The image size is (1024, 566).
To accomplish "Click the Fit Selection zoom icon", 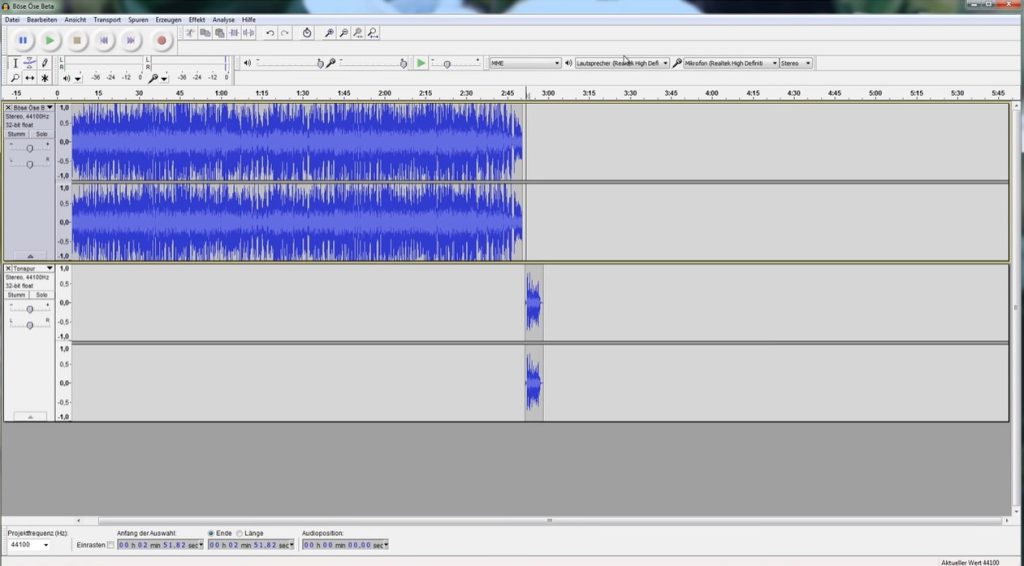I will point(358,33).
